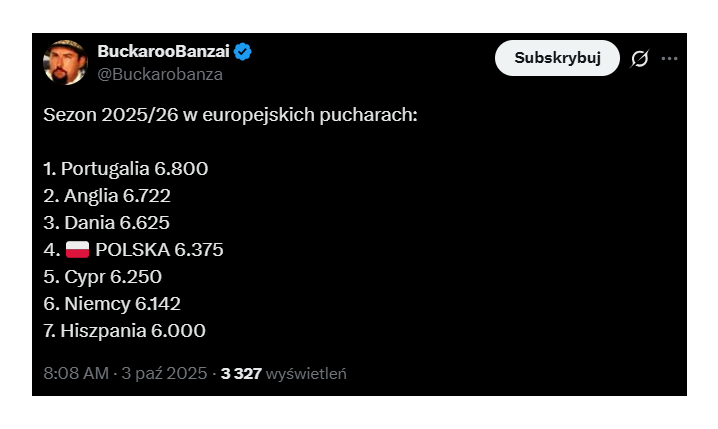Viewport: 718px width, 429px height.
Task: Click the Polish flag emoji
Action: point(77,250)
